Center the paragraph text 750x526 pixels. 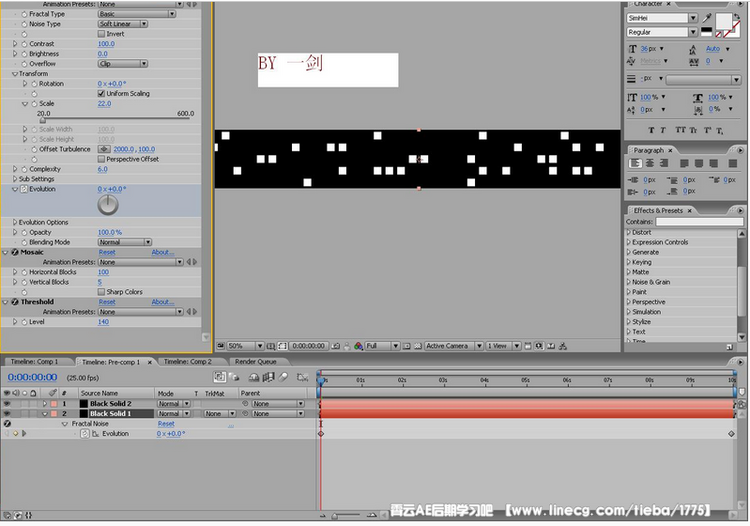coord(650,164)
